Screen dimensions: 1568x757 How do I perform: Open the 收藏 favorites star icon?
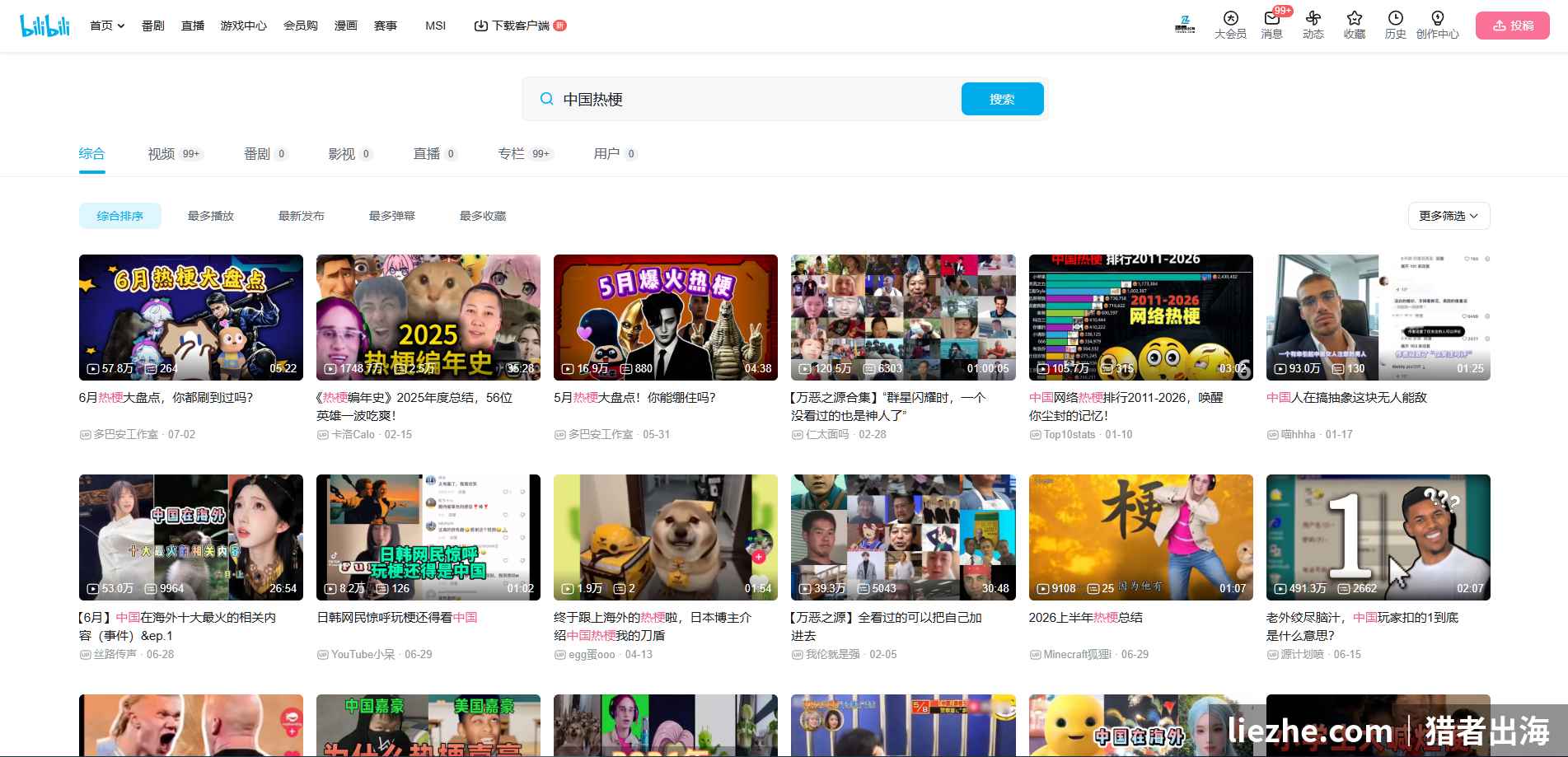point(1355,26)
